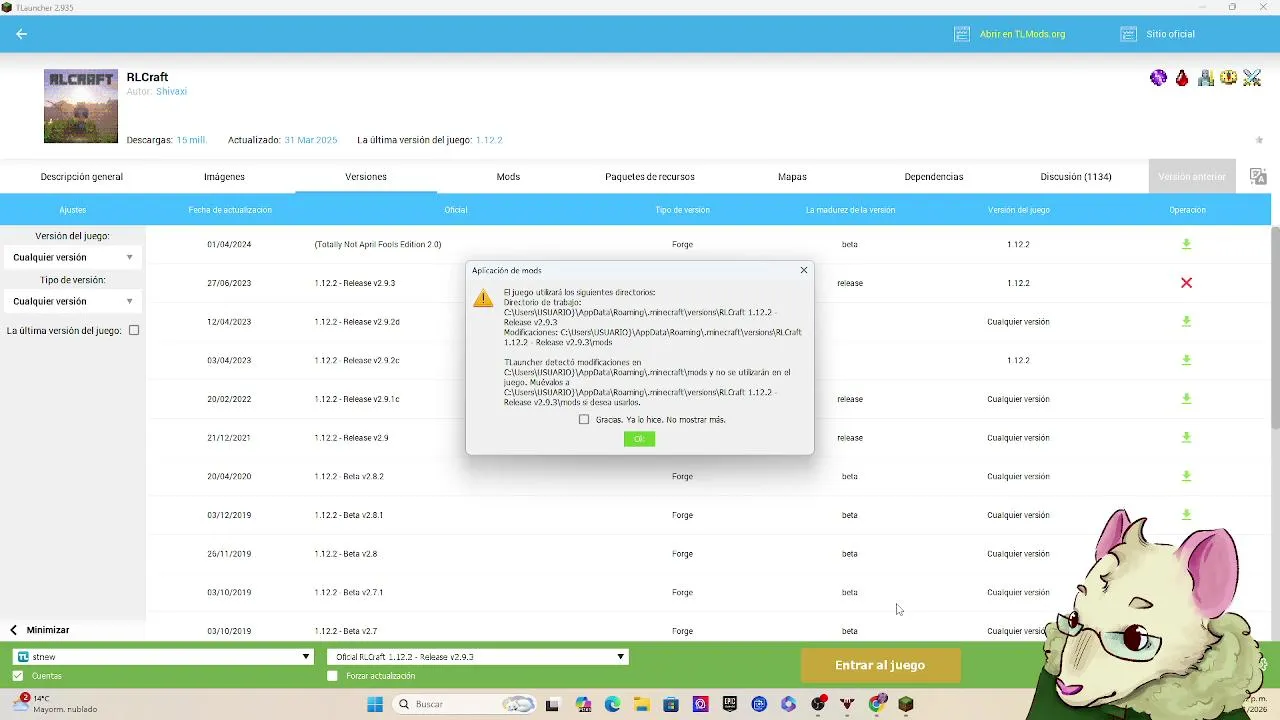The width and height of the screenshot is (1280, 720).
Task: Open author Shivaxi's link
Action: (x=171, y=91)
